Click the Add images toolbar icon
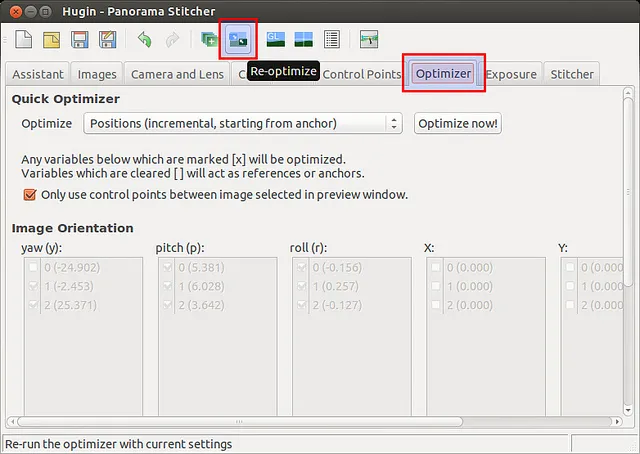 209,40
